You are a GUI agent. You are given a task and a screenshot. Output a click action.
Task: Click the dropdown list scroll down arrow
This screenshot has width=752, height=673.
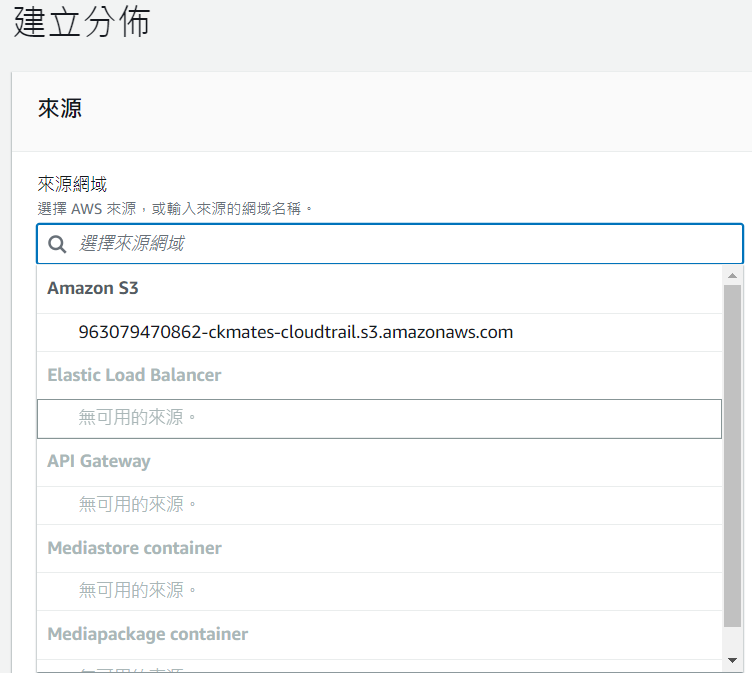[732, 661]
